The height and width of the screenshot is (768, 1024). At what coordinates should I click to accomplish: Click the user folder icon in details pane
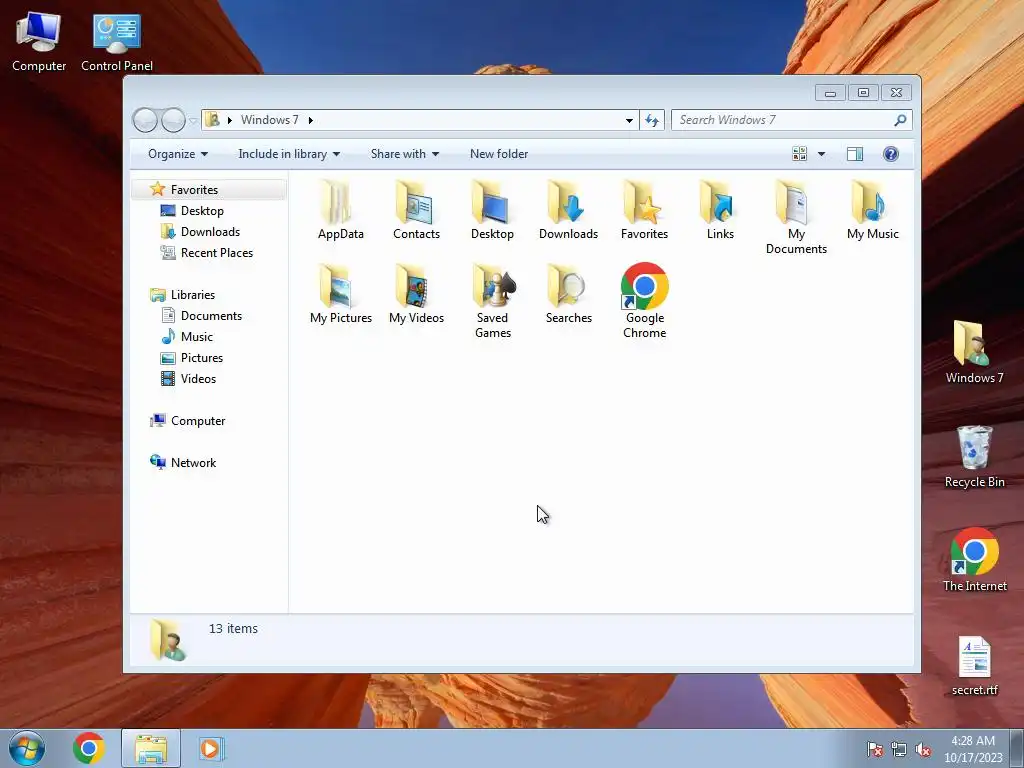168,640
